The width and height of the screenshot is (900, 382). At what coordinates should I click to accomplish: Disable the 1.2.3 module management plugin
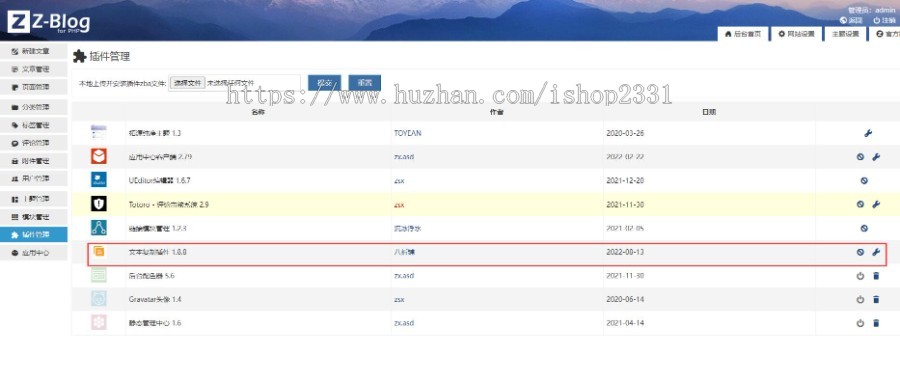click(x=864, y=228)
